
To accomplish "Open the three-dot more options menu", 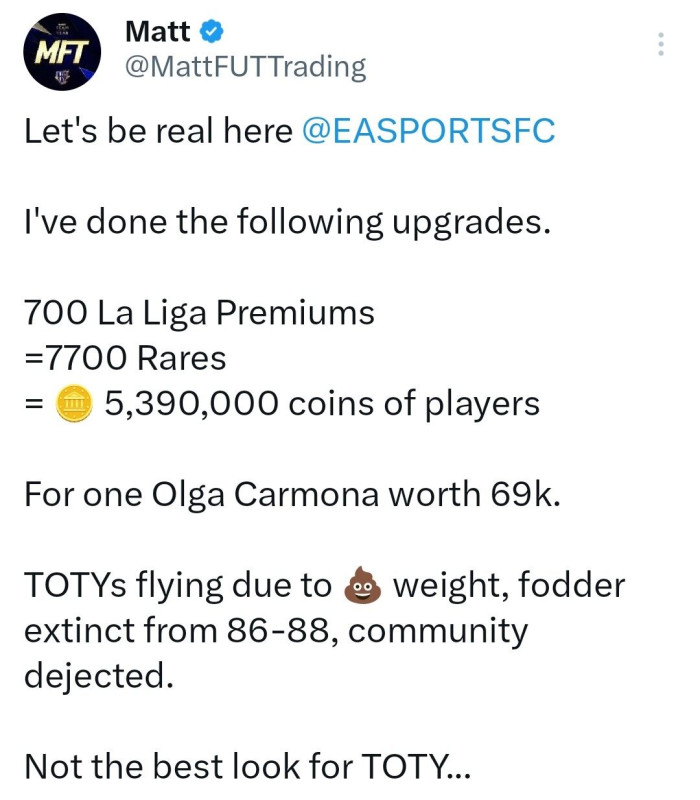I will pyautogui.click(x=661, y=44).
